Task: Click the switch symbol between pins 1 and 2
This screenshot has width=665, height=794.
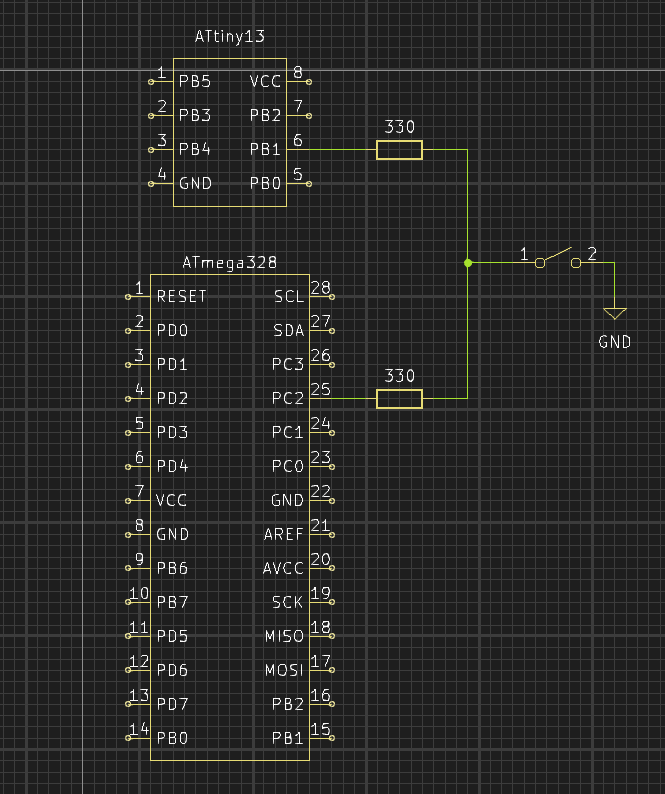Action: coord(558,258)
